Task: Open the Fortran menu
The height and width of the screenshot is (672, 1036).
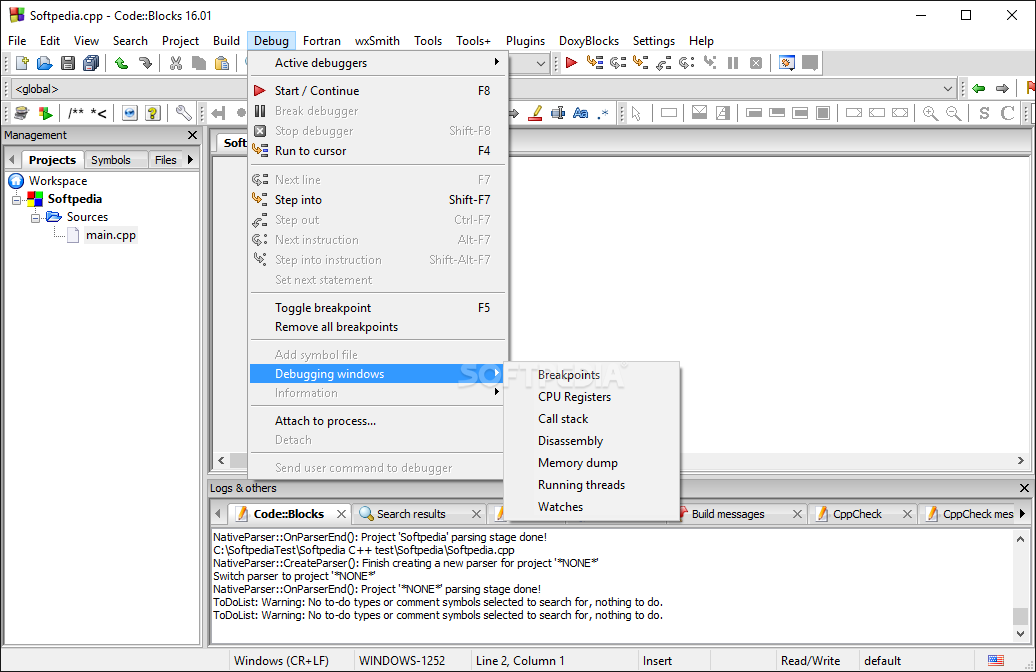Action: (321, 41)
